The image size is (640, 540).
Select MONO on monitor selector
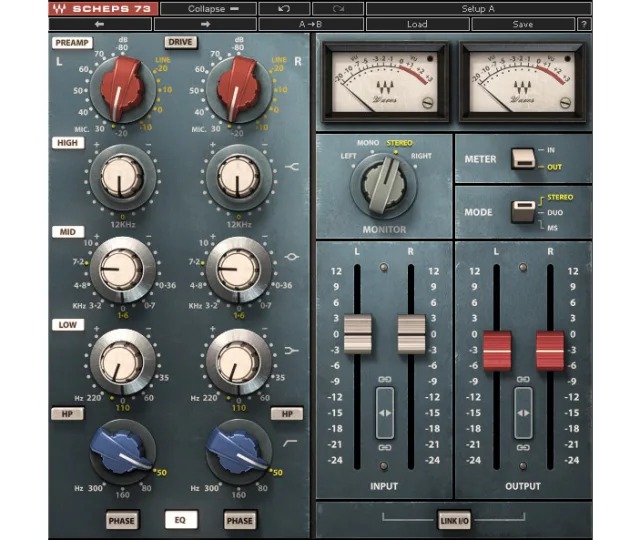pyautogui.click(x=368, y=143)
